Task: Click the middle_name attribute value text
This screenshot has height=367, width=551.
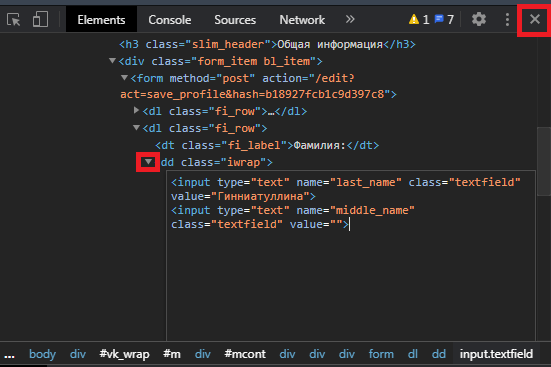Action: coord(372,210)
